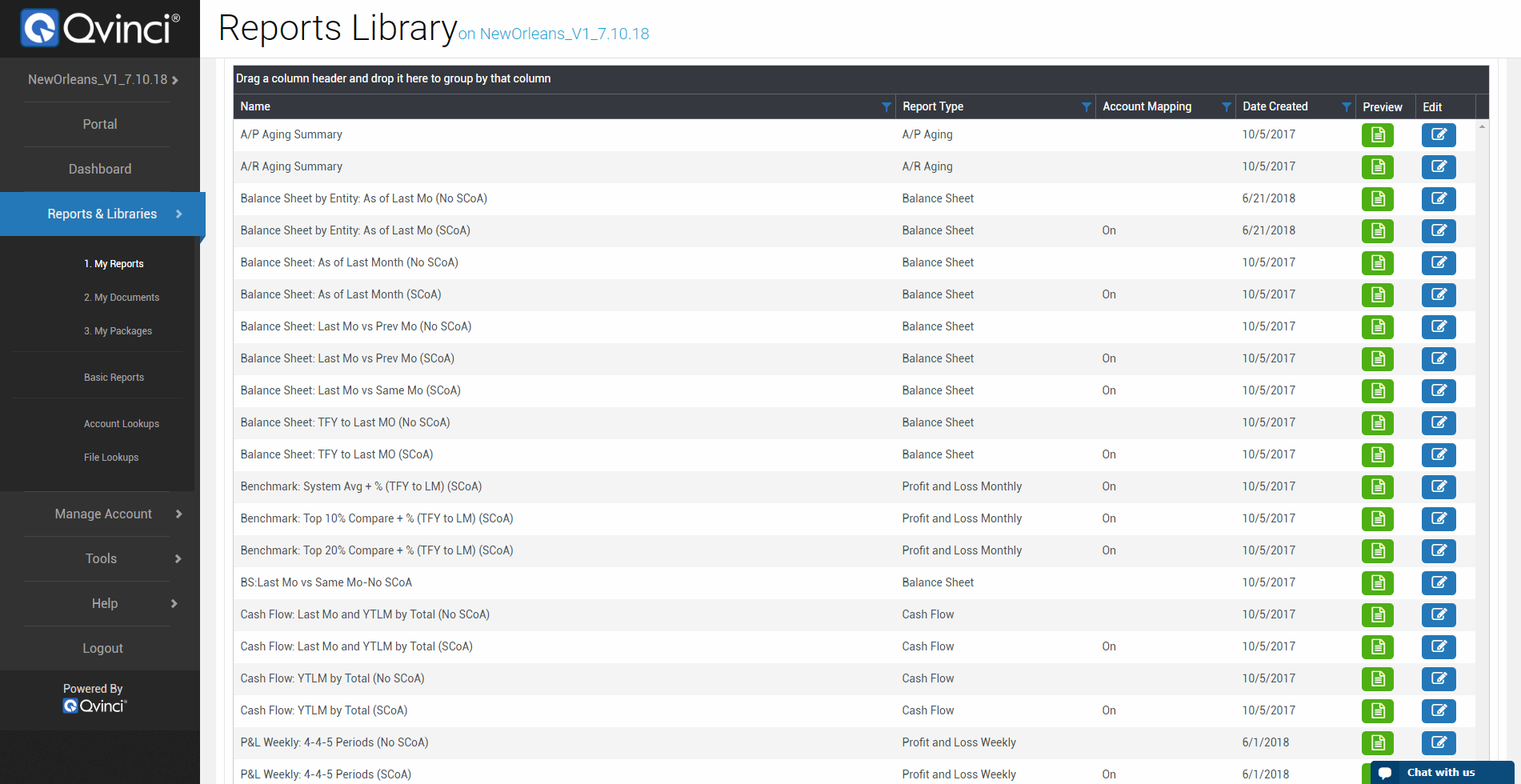Screen dimensions: 1521x784
Task: Expand the Help menu
Action: click(105, 604)
